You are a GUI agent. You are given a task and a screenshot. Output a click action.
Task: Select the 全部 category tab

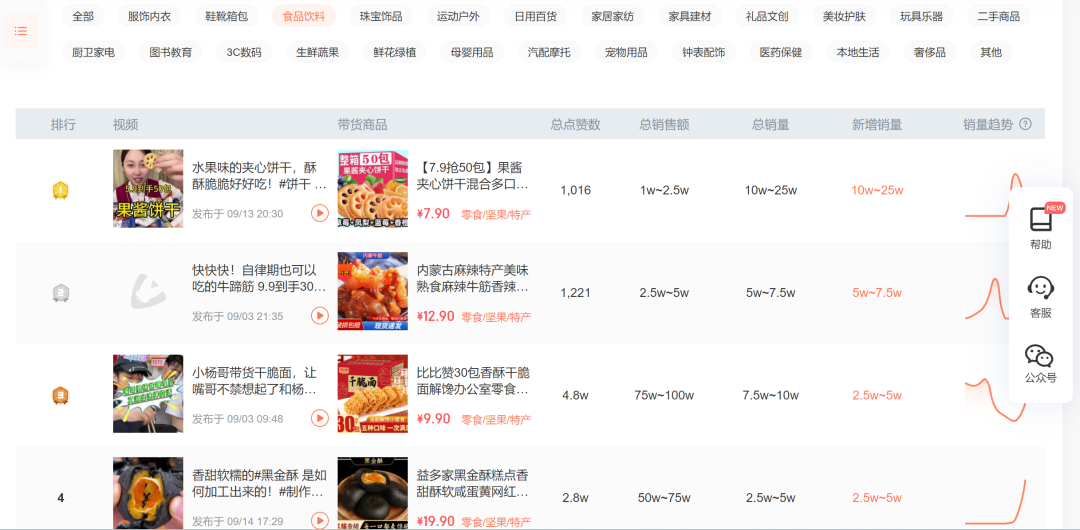point(83,16)
